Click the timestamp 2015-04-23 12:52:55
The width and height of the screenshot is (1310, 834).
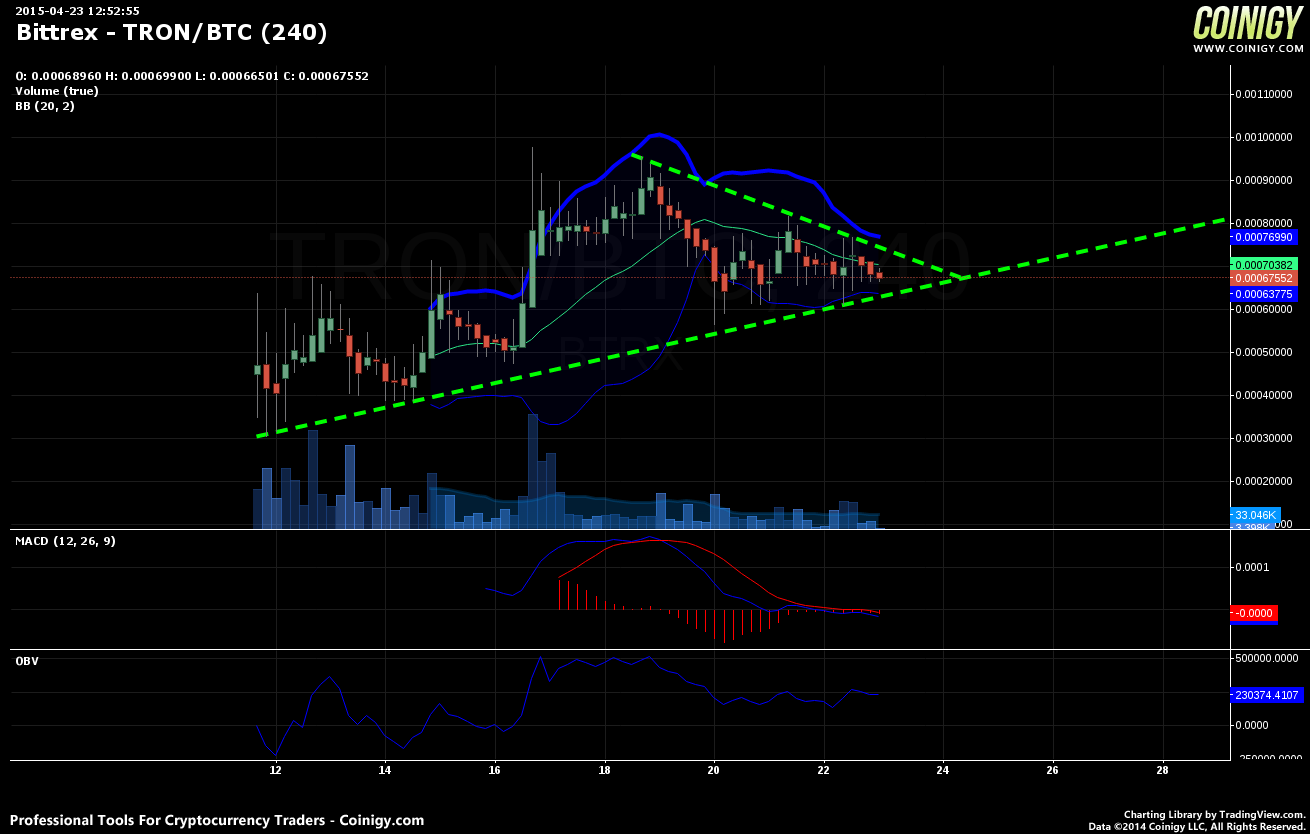(77, 11)
